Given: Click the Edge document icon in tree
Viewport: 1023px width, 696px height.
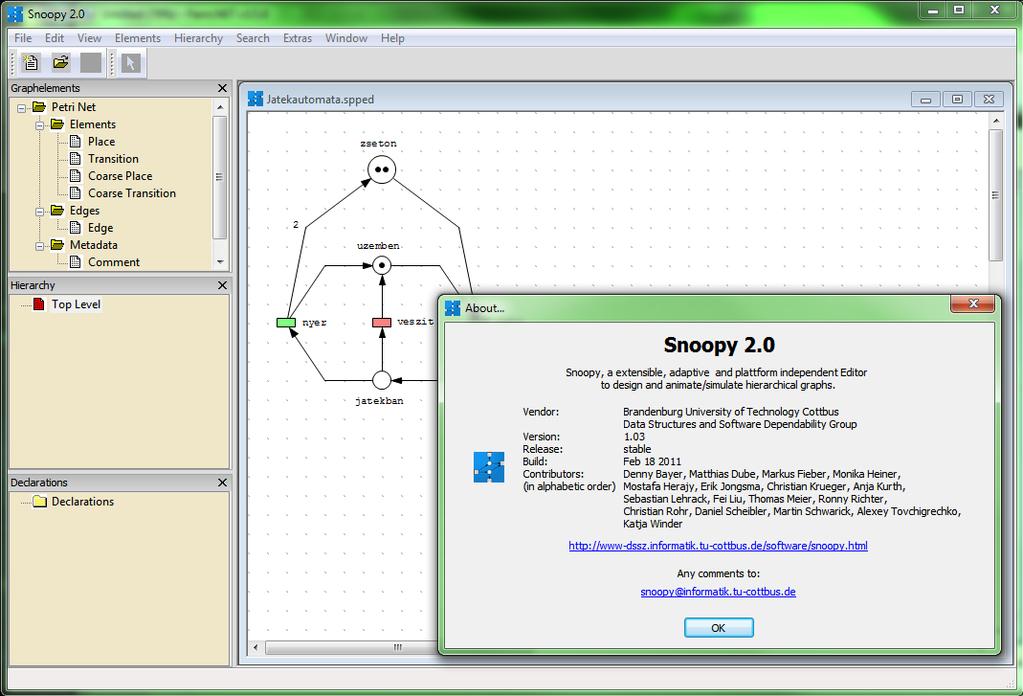Looking at the screenshot, I should tap(76, 228).
